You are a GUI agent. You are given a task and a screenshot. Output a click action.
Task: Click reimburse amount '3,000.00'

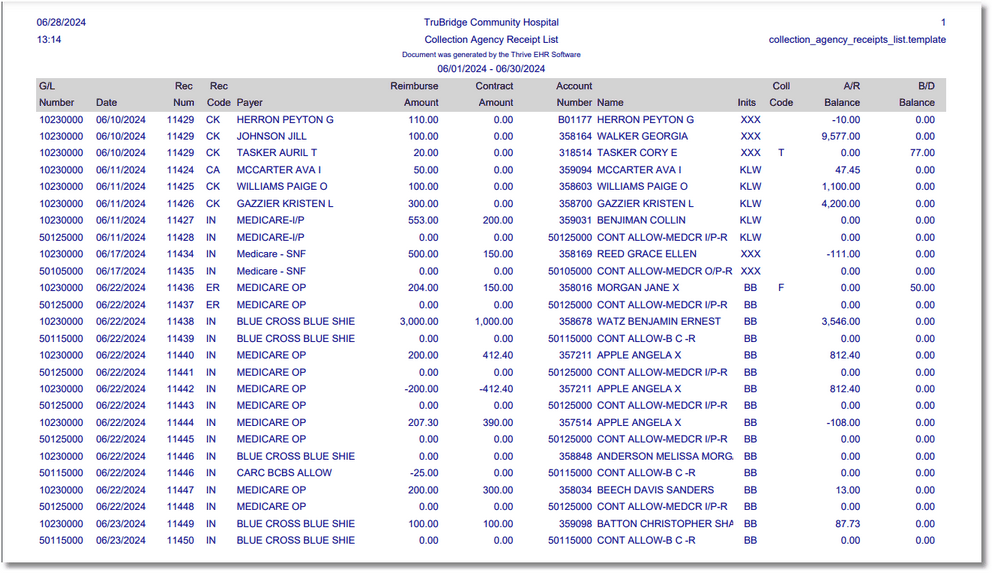pos(419,321)
